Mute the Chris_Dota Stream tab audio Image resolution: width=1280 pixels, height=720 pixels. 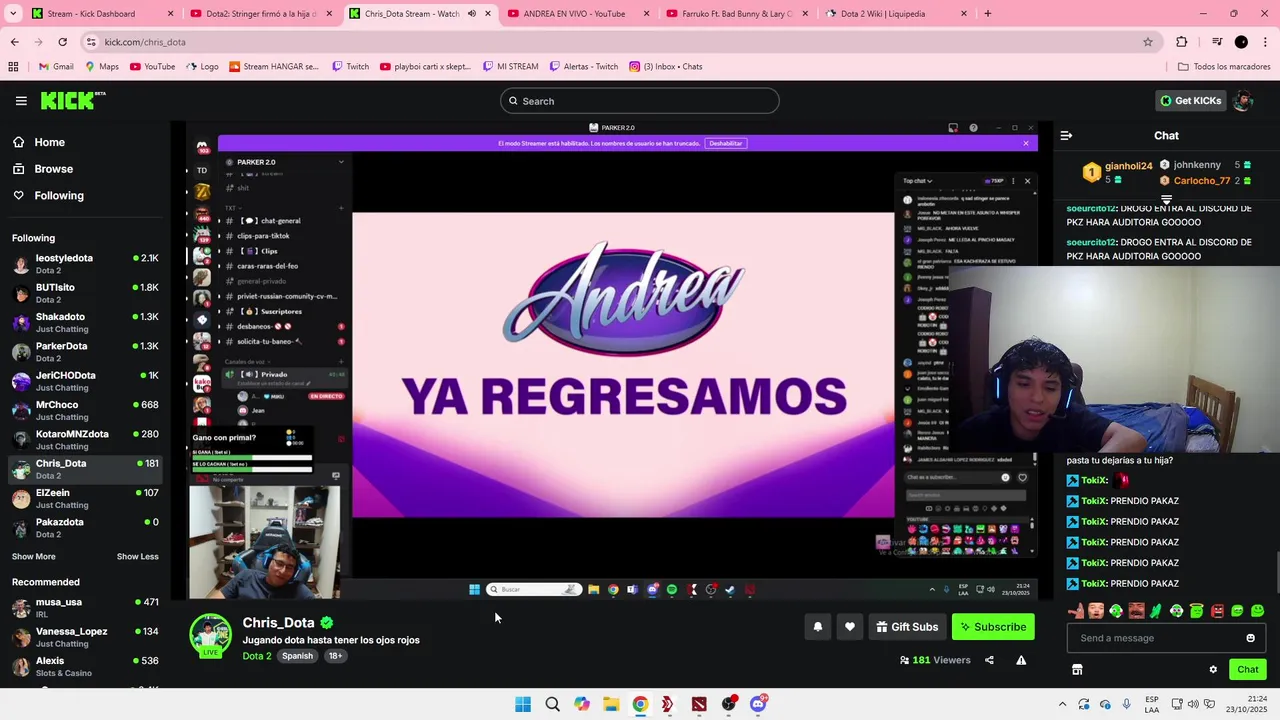[472, 14]
